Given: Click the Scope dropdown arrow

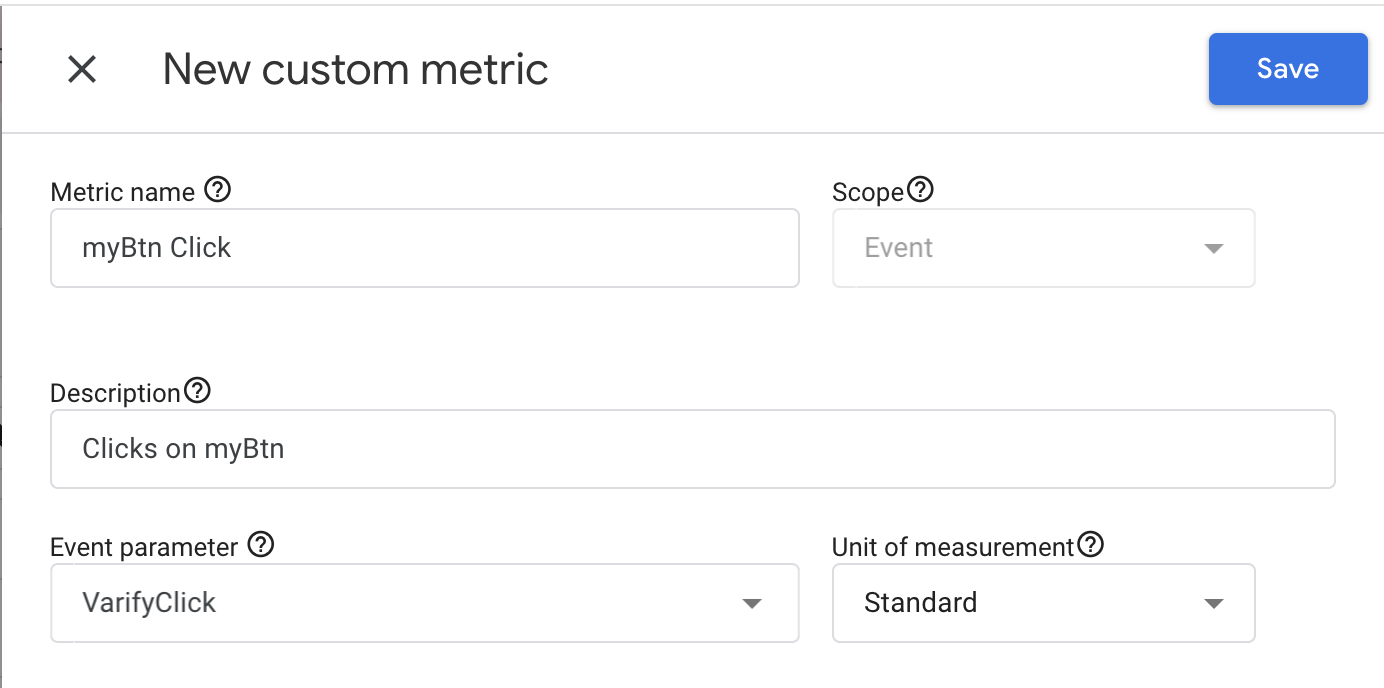Looking at the screenshot, I should tap(1214, 249).
